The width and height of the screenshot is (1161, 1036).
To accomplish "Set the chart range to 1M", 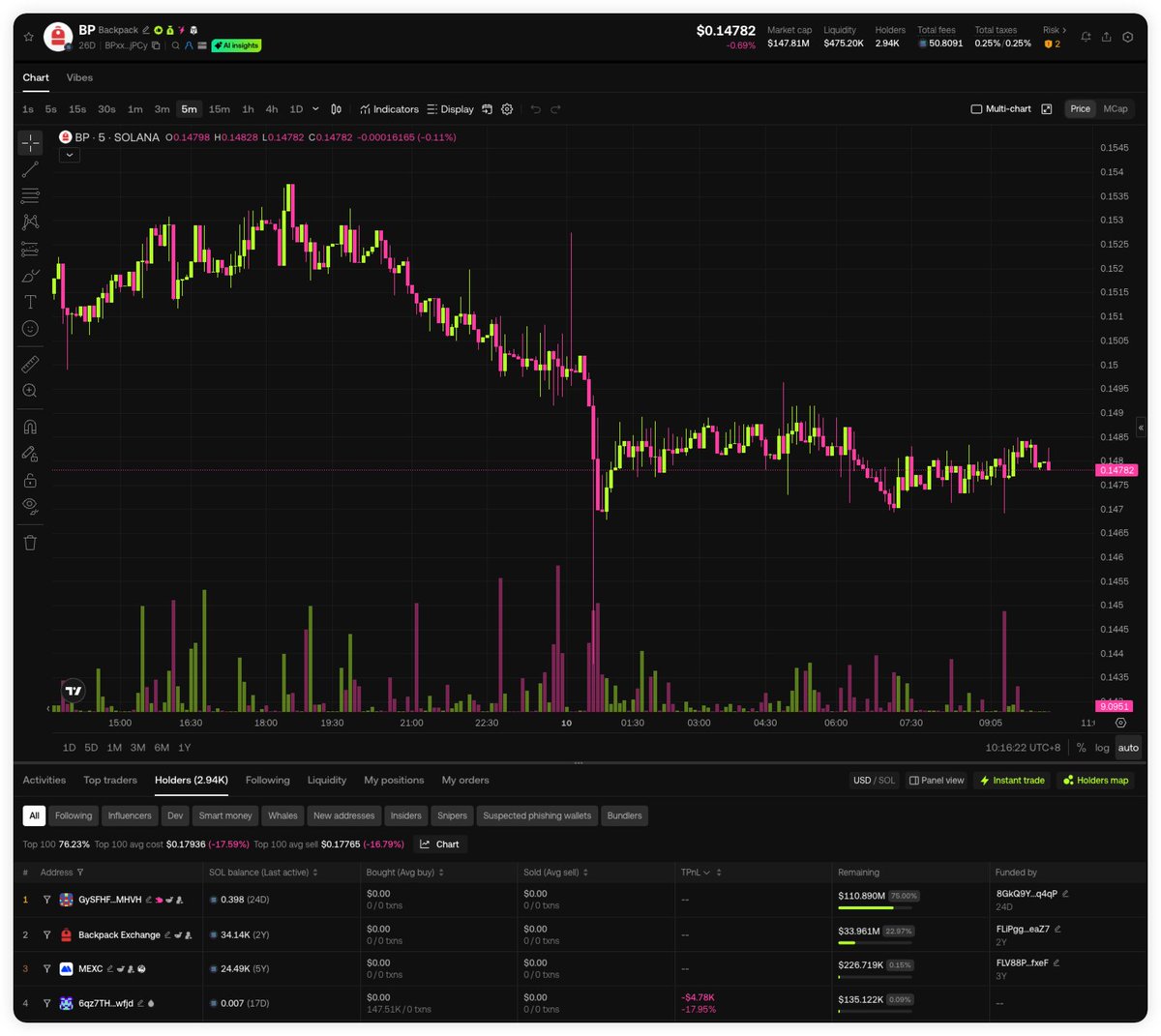I will click(114, 748).
